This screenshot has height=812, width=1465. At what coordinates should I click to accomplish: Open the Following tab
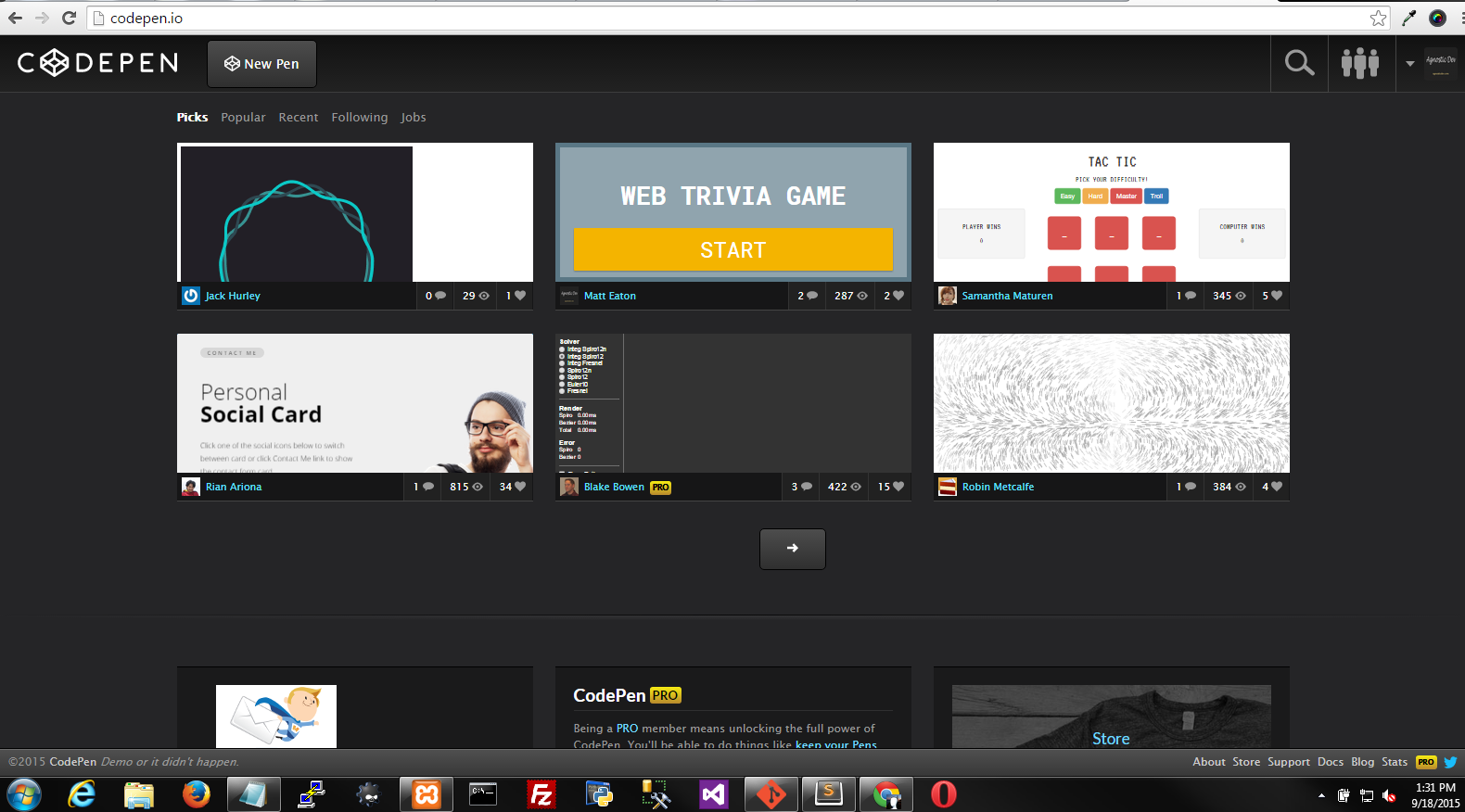pyautogui.click(x=360, y=117)
